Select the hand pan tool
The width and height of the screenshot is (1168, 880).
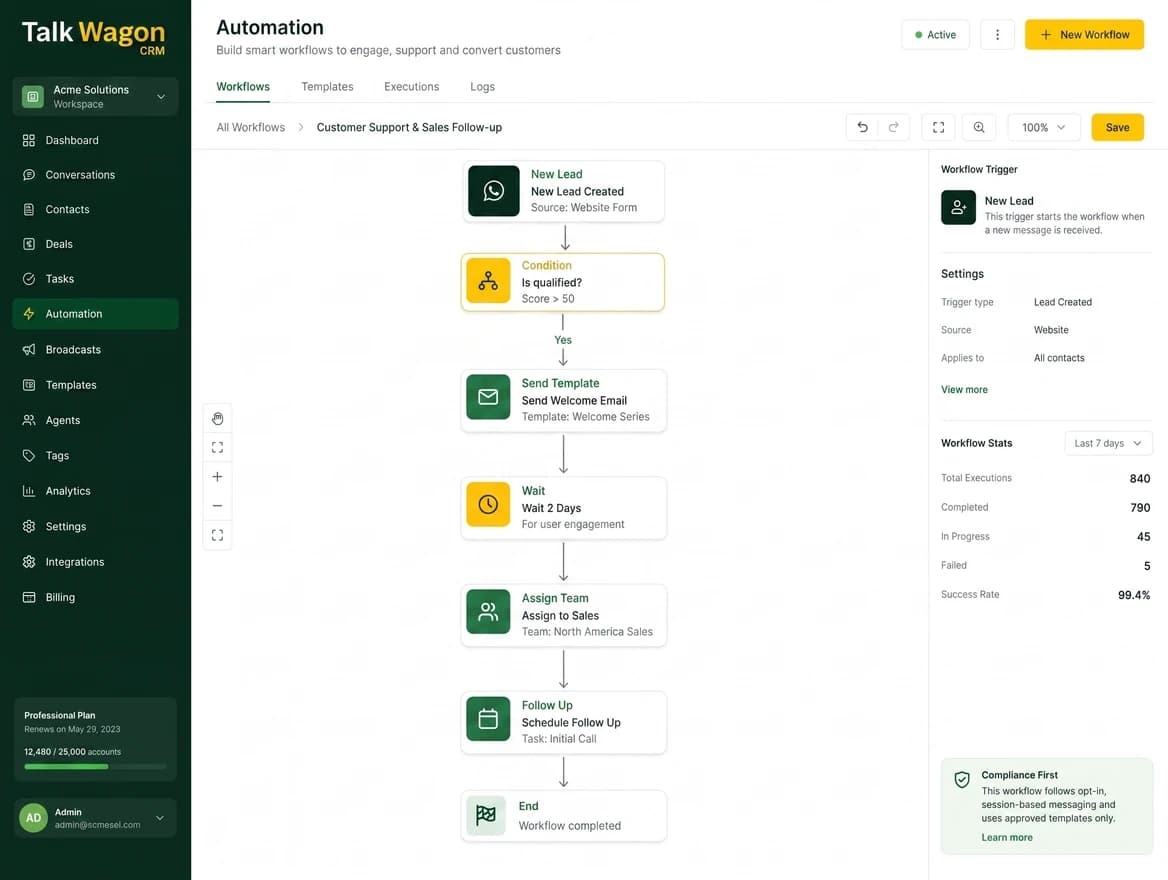[x=218, y=419]
